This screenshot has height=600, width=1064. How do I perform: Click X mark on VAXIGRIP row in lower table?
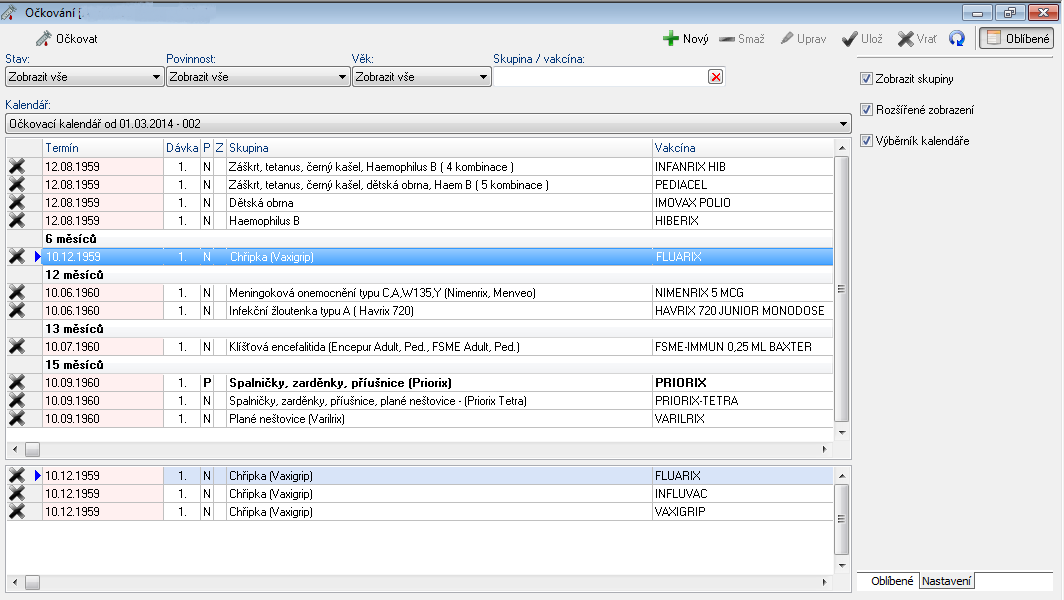[x=17, y=511]
